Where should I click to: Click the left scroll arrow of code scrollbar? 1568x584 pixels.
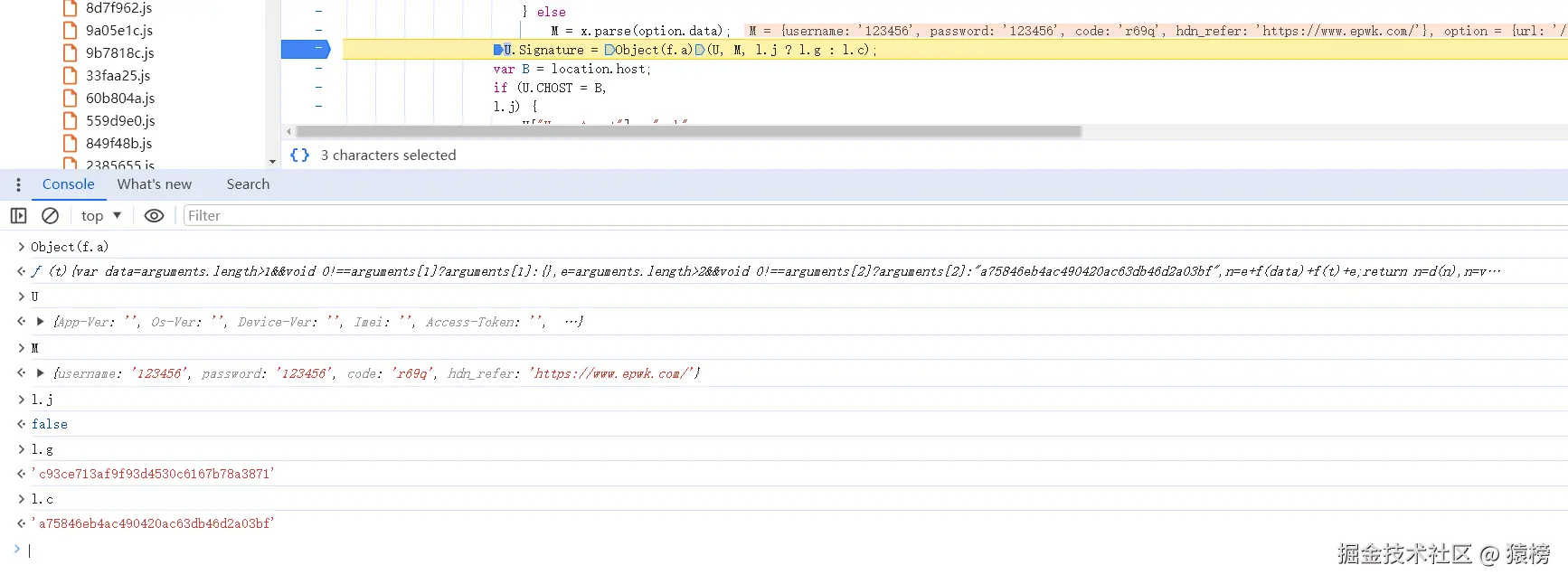coord(288,131)
